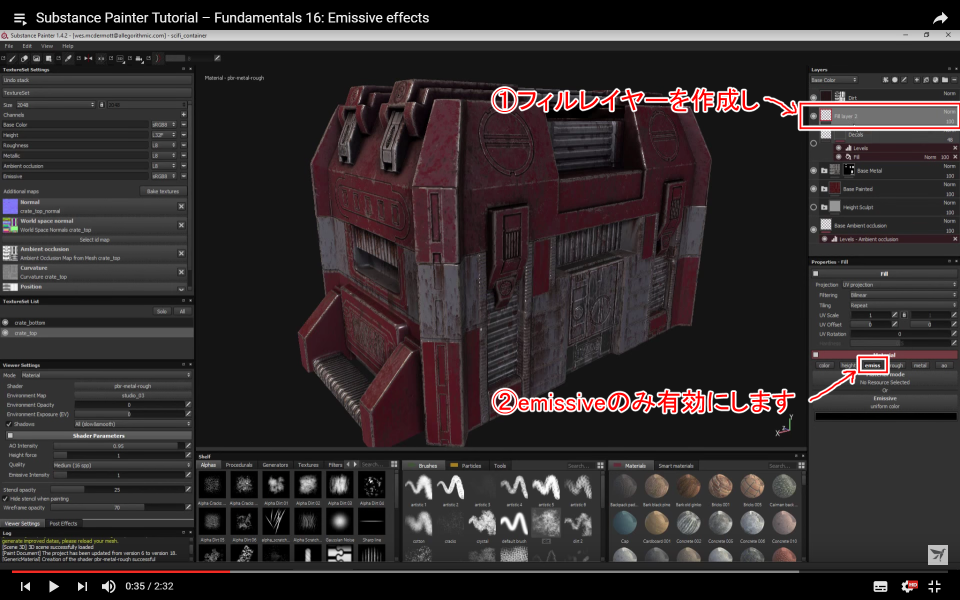Open the Filtering Bilinear dropdown
960x600 pixels.
click(902, 295)
